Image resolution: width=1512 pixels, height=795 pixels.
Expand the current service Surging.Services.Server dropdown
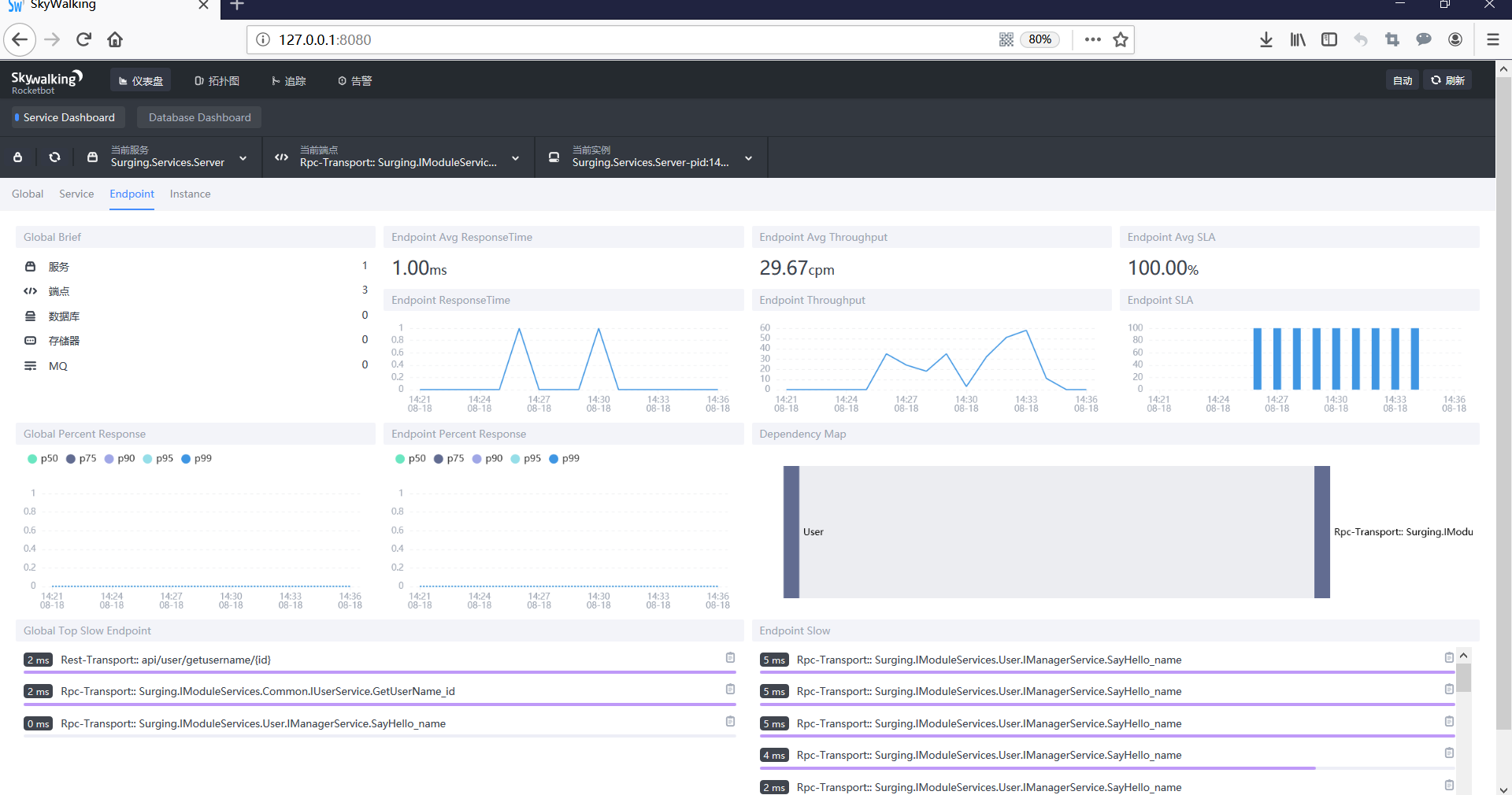tap(168, 157)
